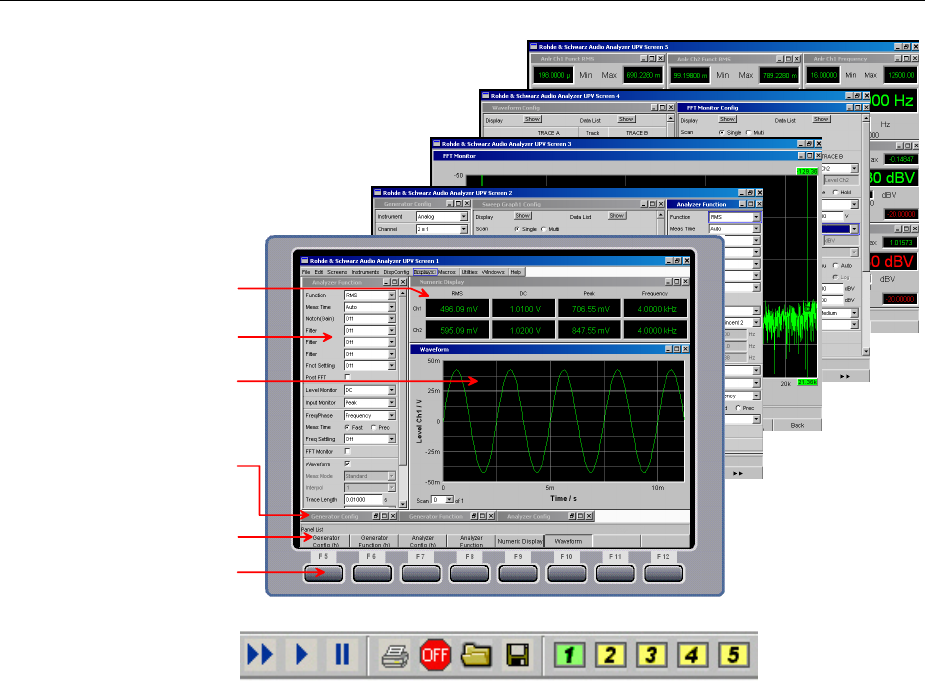Image resolution: width=925 pixels, height=681 pixels.
Task: Maximize the Waveform panel
Action: pyautogui.click(x=677, y=349)
